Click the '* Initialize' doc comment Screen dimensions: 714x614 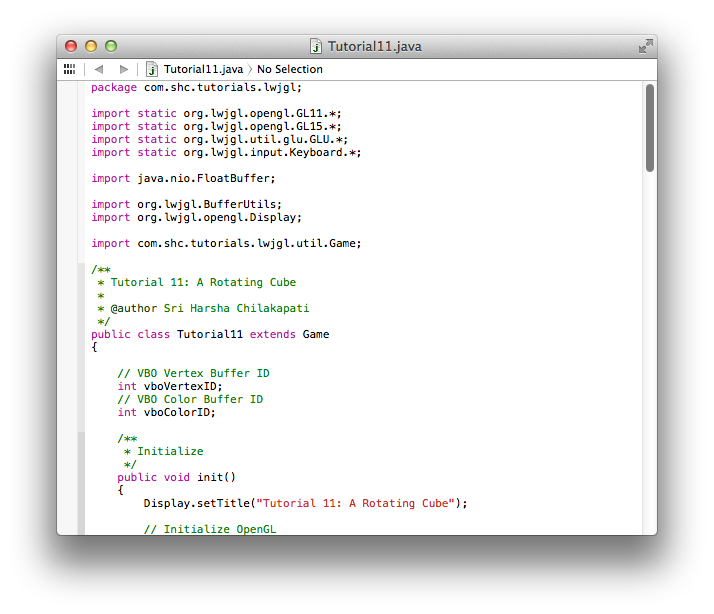coord(163,451)
